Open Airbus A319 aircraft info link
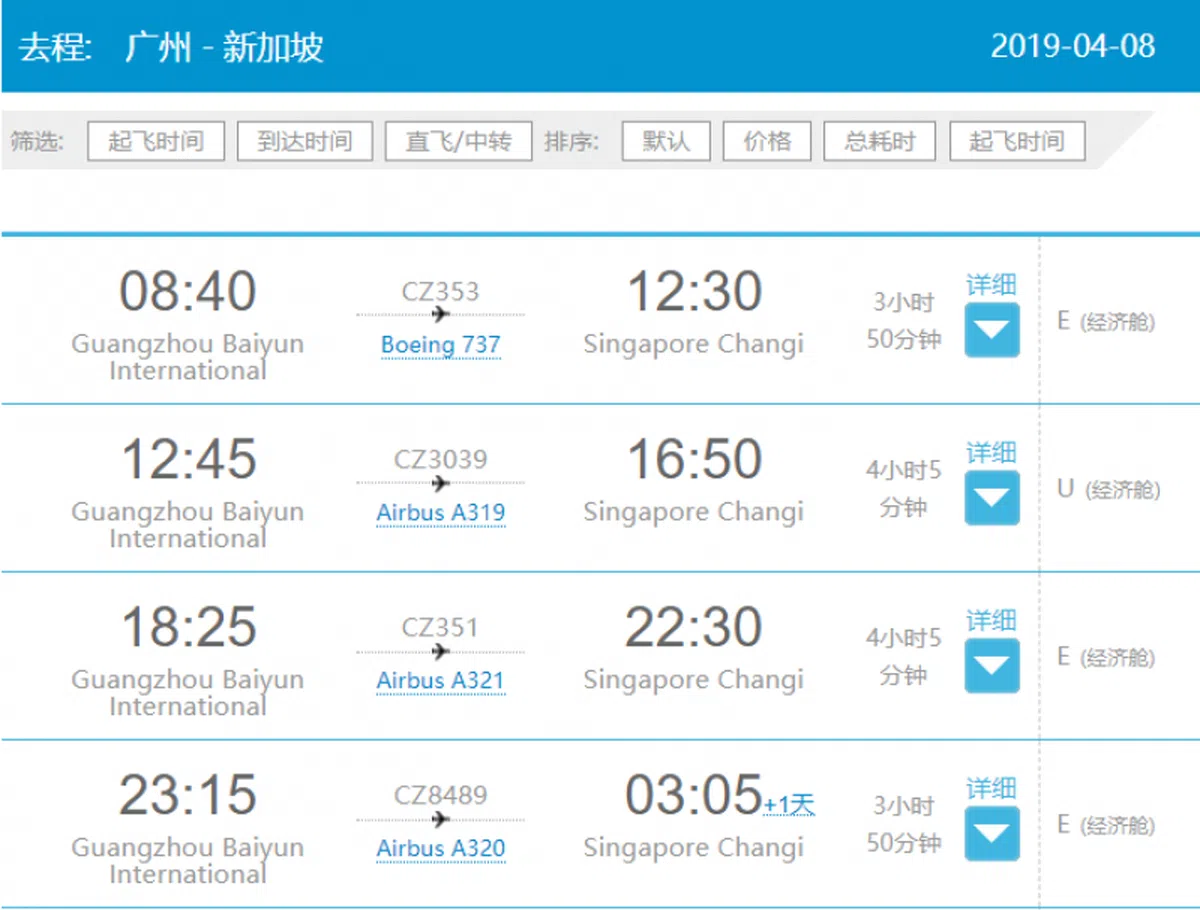 440,513
